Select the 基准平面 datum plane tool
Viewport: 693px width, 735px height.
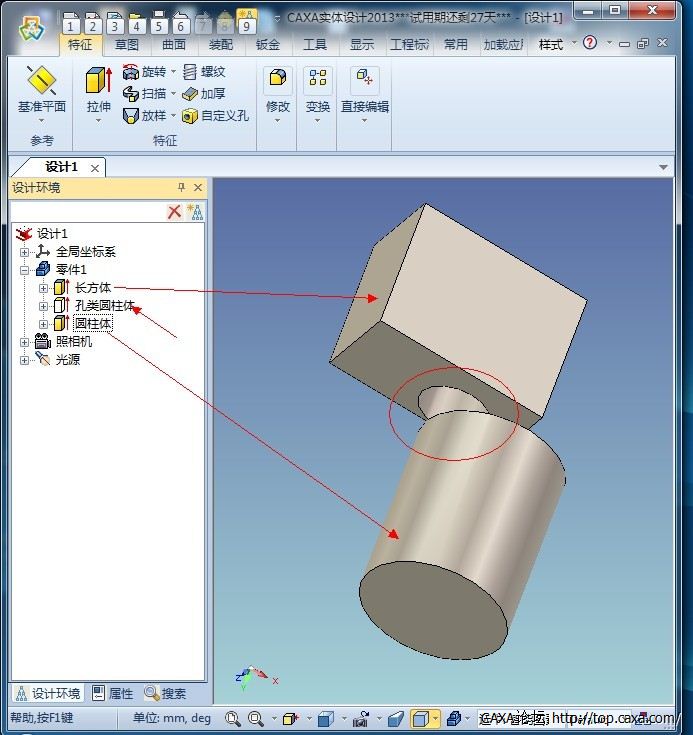[41, 82]
